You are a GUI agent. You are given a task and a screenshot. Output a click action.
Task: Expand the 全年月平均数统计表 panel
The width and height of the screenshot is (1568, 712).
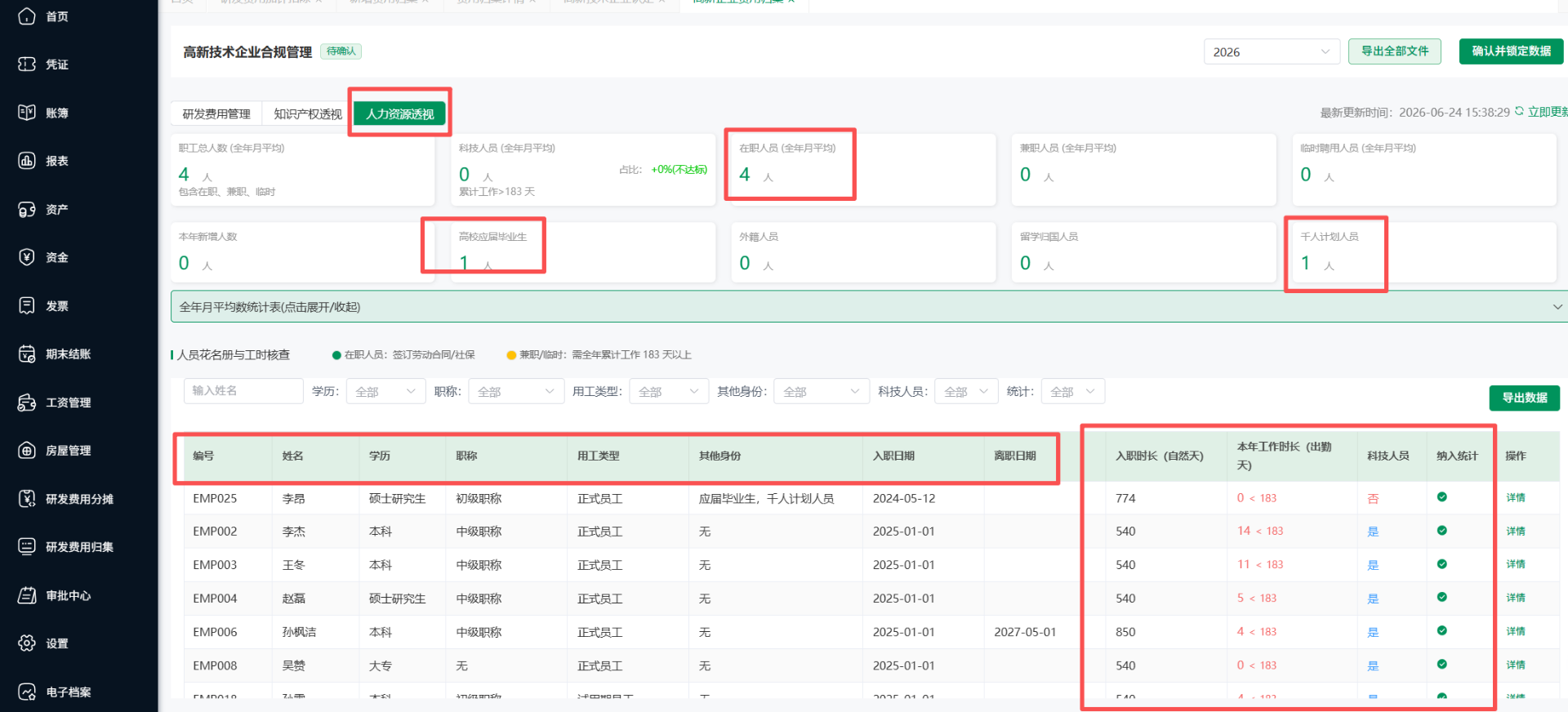point(869,307)
